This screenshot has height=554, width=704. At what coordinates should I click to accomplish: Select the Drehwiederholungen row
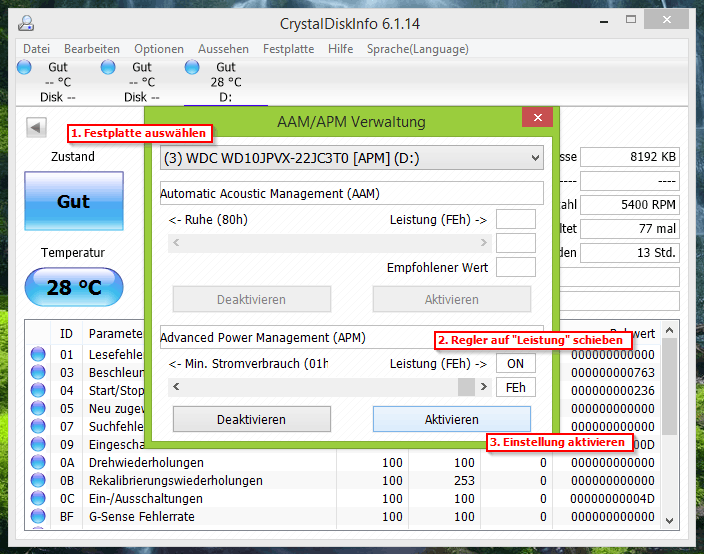(343, 462)
